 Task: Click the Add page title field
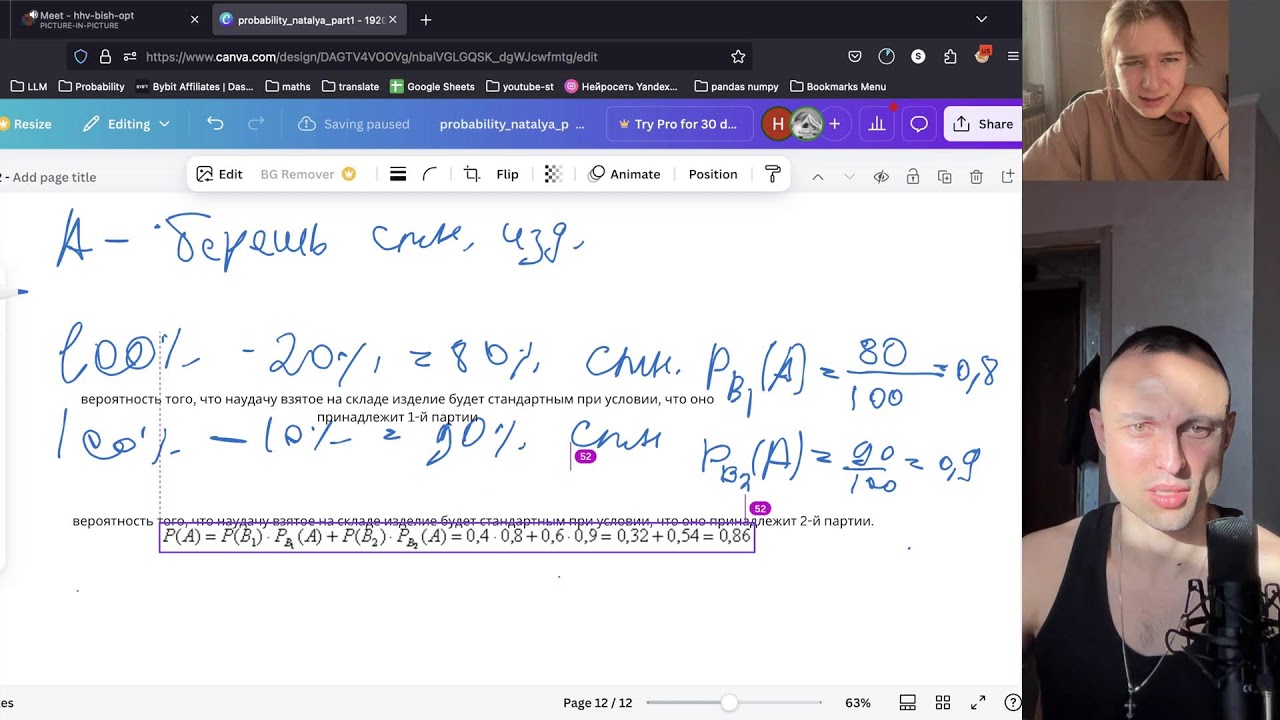tap(55, 177)
